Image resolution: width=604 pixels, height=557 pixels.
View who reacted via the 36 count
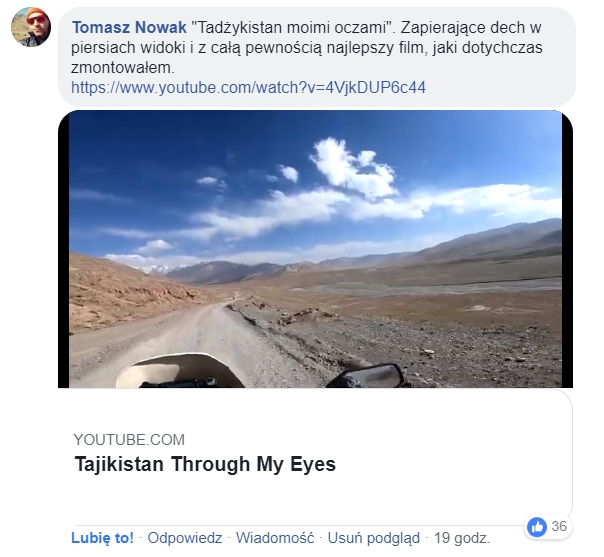coord(559,526)
